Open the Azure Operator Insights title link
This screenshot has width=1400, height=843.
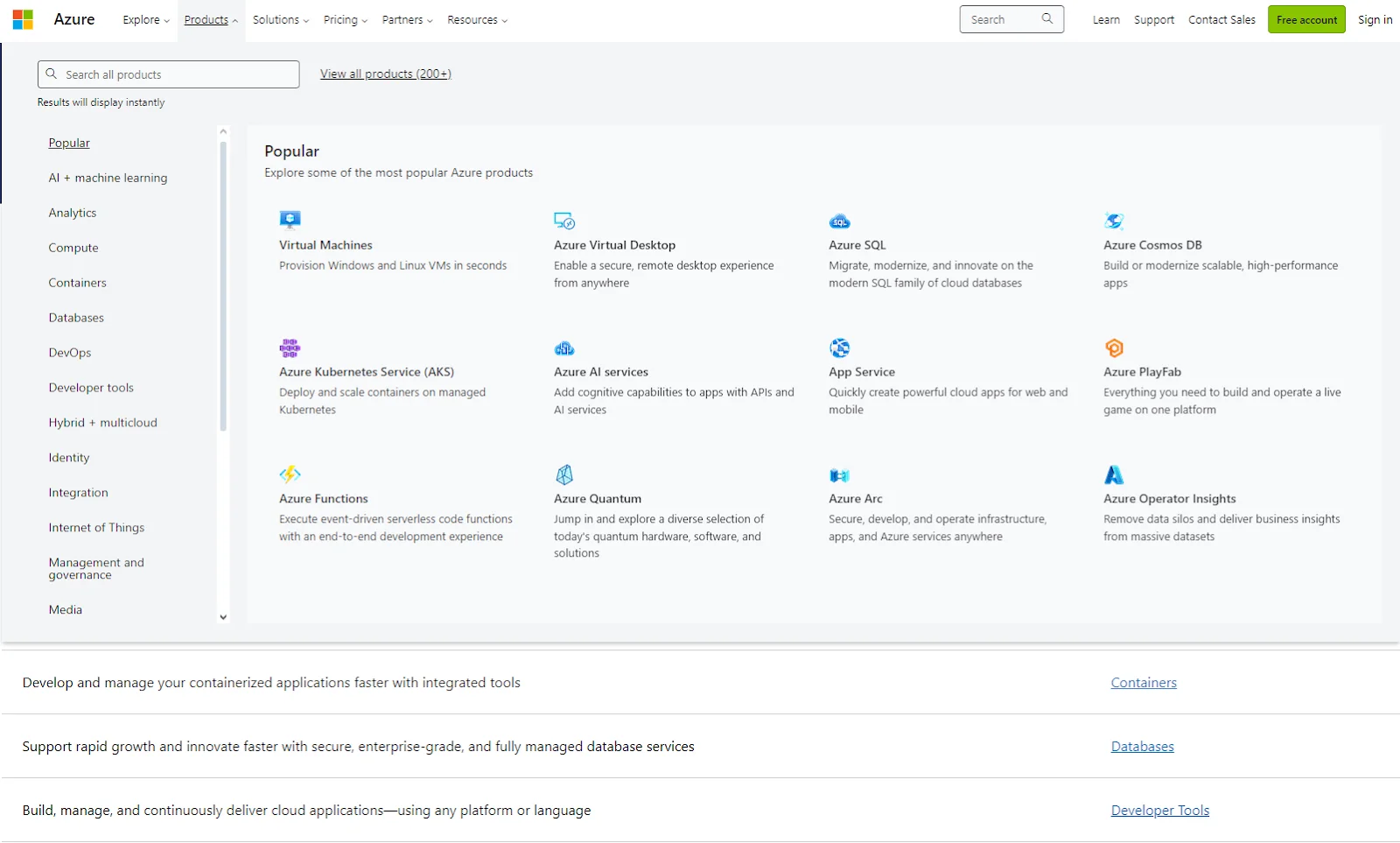(1170, 499)
